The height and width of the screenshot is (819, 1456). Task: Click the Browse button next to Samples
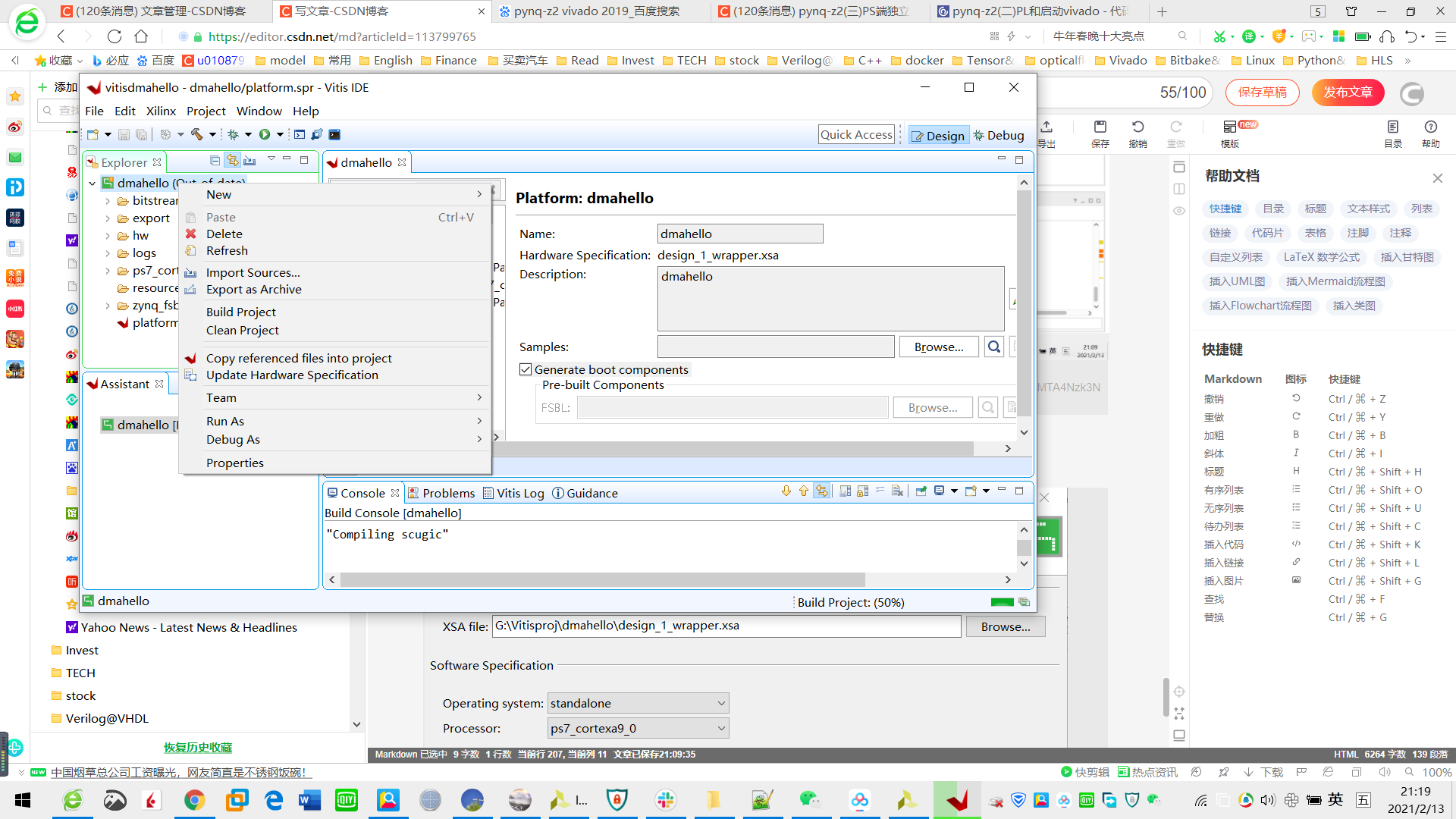pos(939,347)
